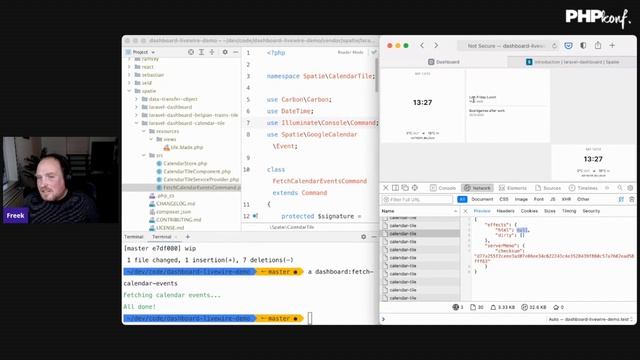Open Project panel gear settings
This screenshot has height=360, width=640.
(x=225, y=52)
